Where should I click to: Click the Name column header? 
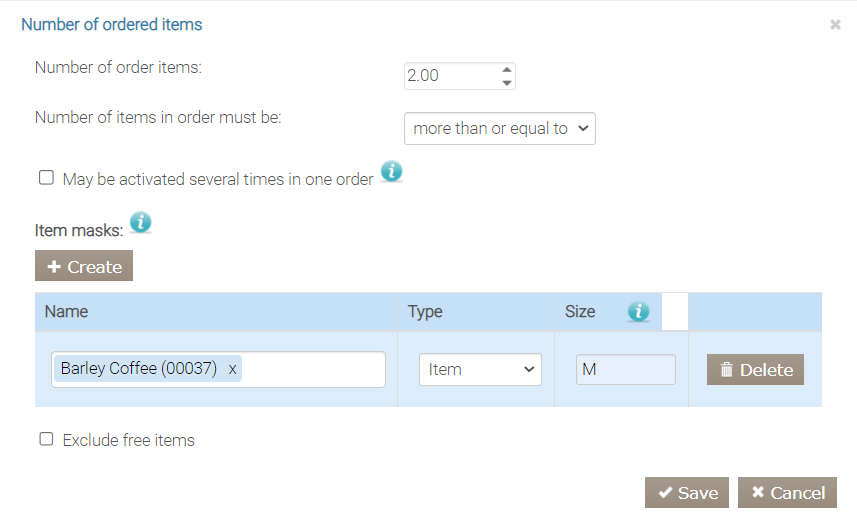click(67, 311)
